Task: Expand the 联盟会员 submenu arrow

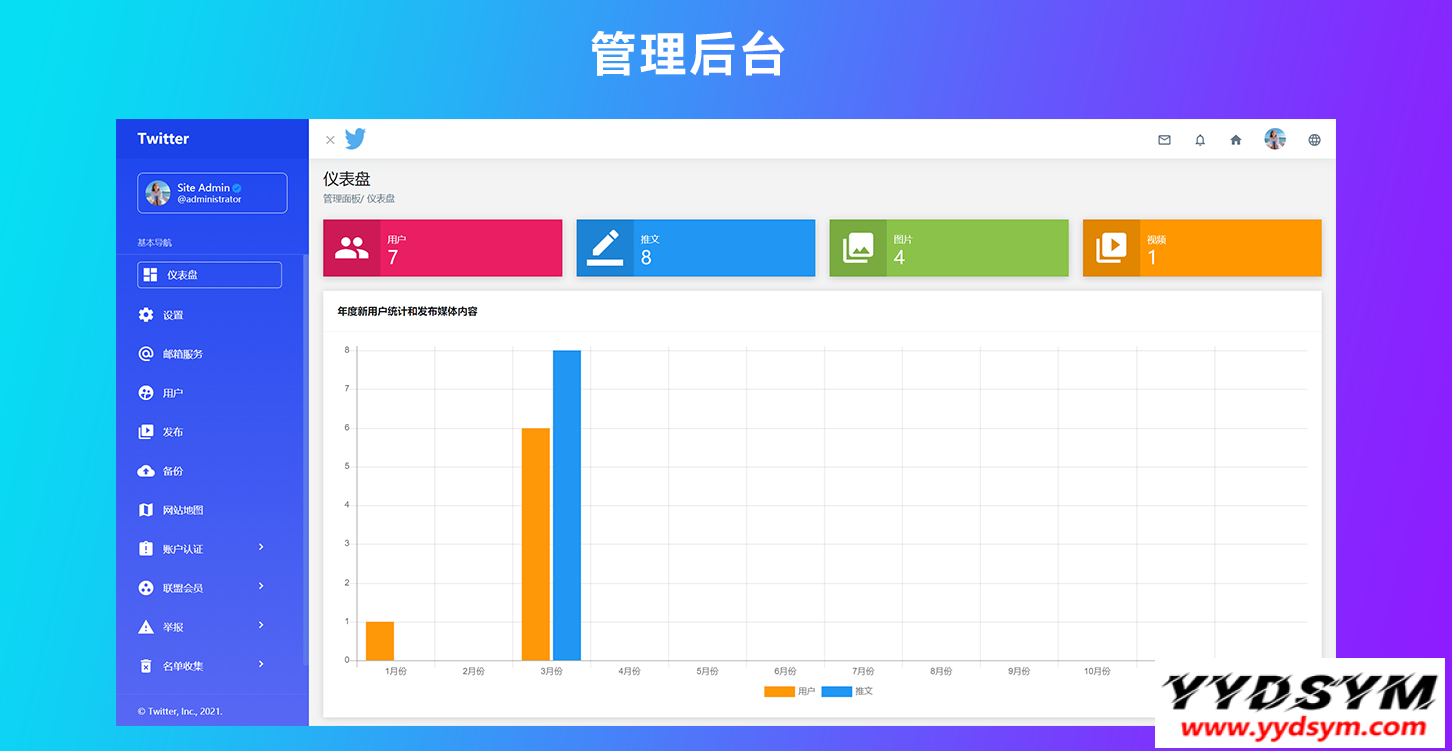Action: pos(261,586)
